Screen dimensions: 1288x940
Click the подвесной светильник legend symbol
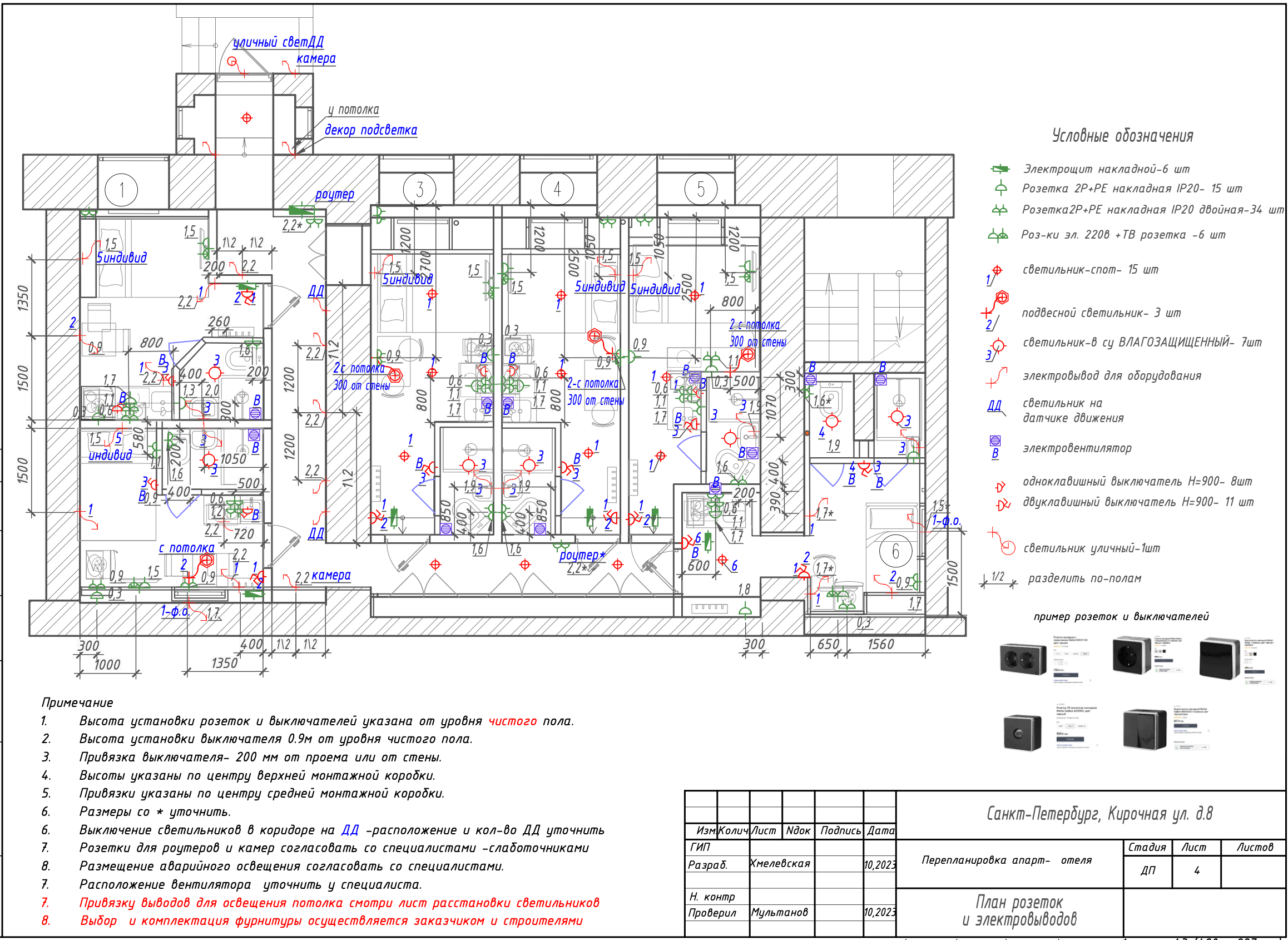coord(1001,298)
